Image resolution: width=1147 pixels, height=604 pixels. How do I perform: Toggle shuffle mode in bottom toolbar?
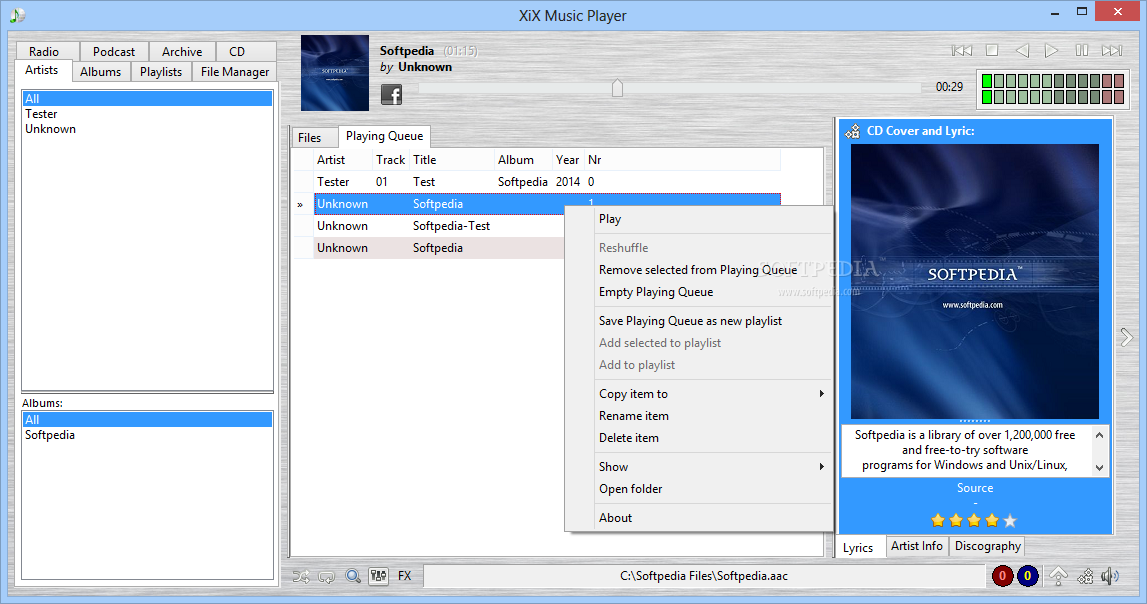301,576
